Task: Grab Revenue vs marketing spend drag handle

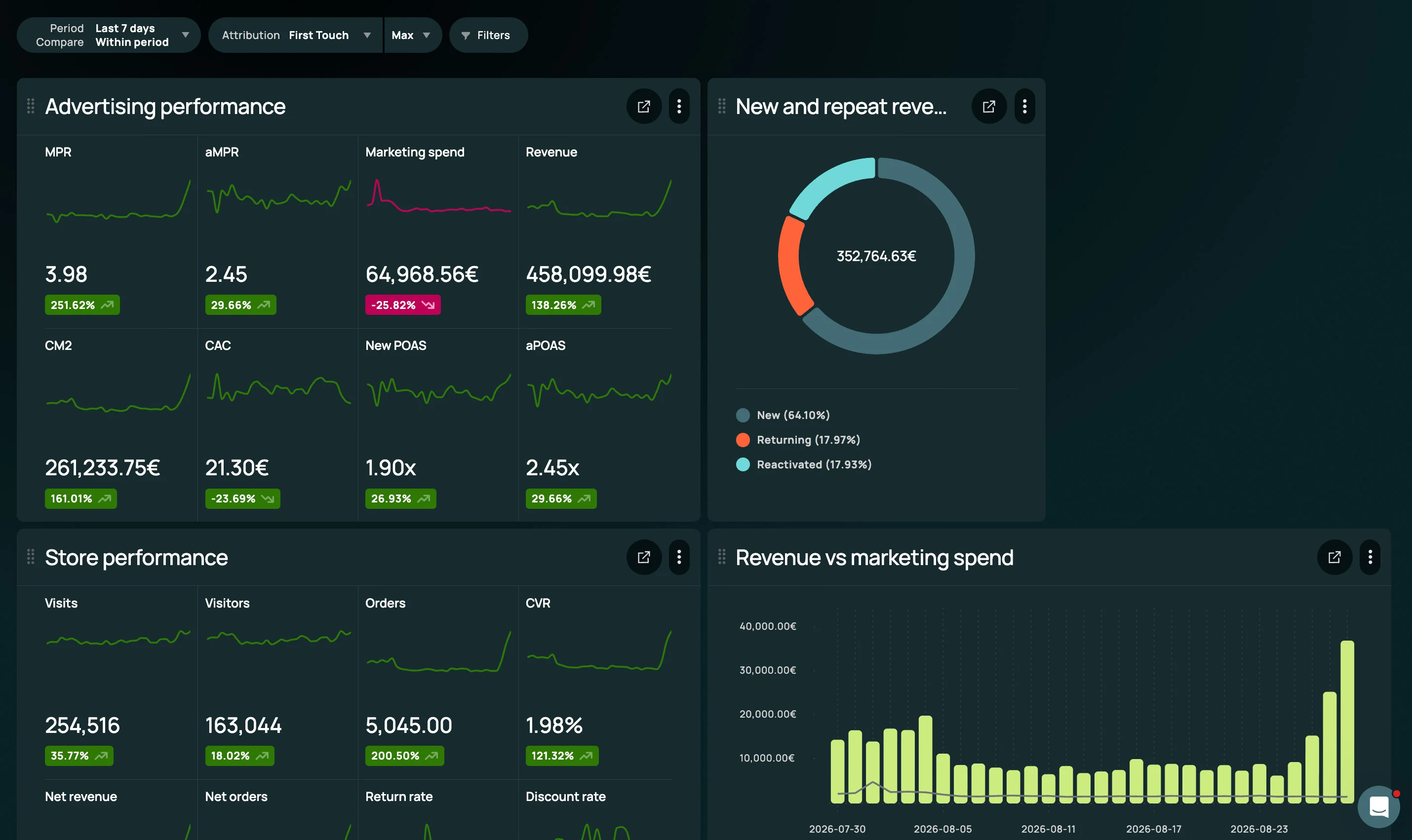Action: coord(721,556)
